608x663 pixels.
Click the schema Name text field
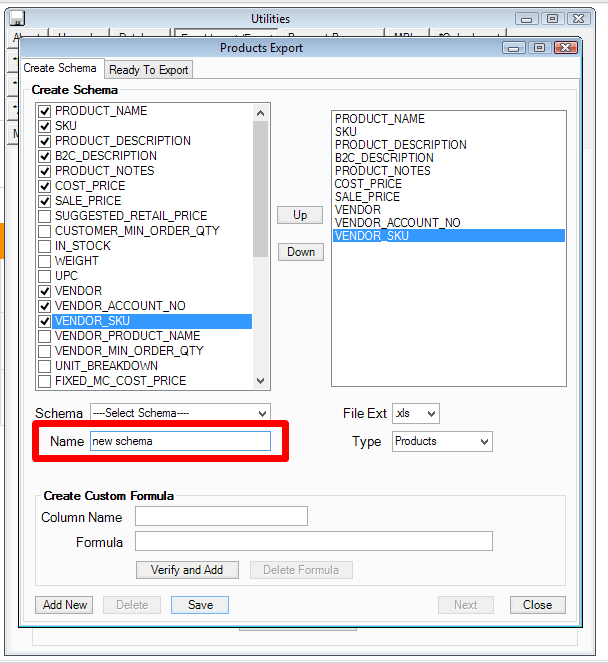click(180, 441)
